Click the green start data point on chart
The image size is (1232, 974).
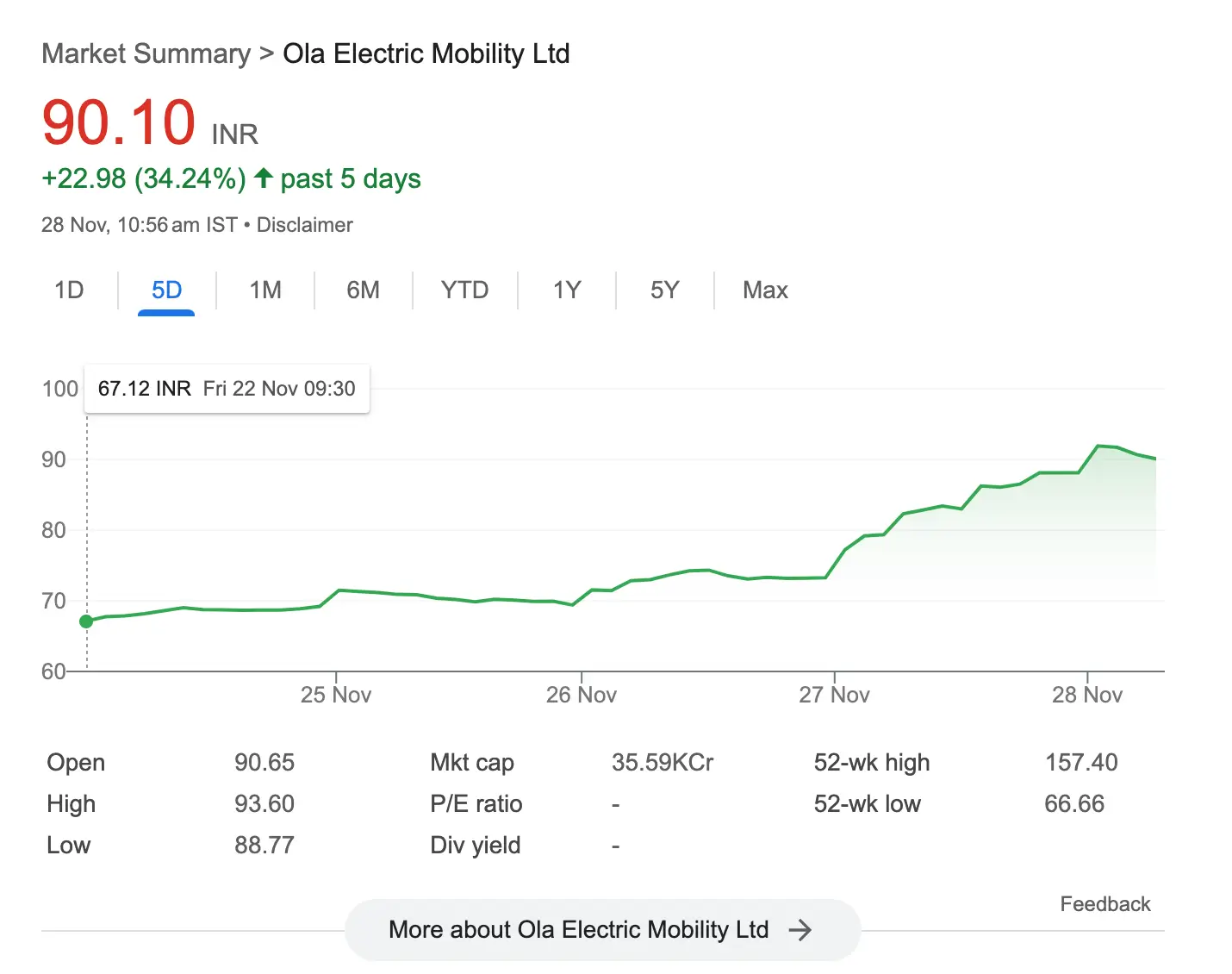coord(86,621)
